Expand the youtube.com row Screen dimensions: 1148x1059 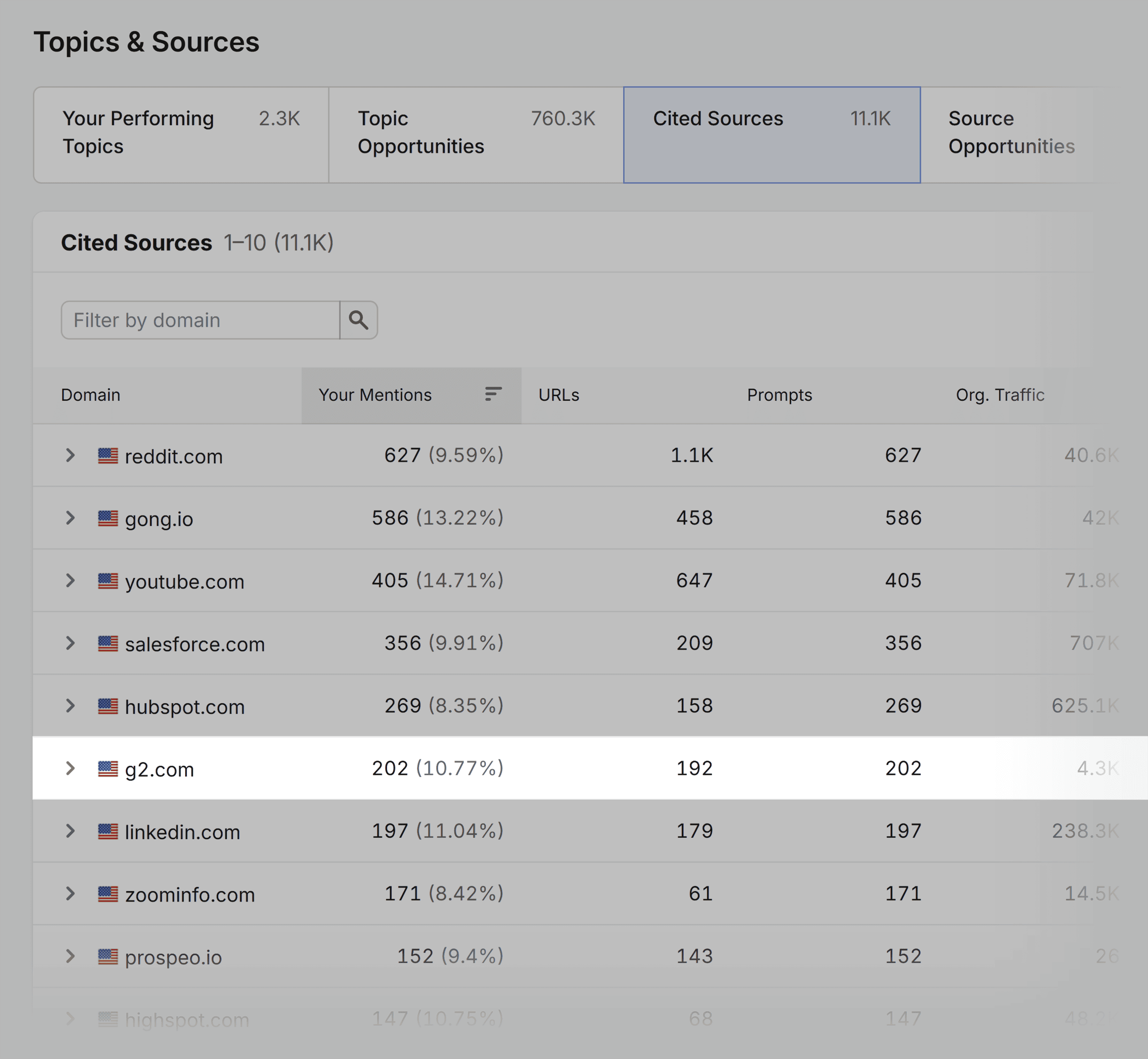pyautogui.click(x=70, y=580)
